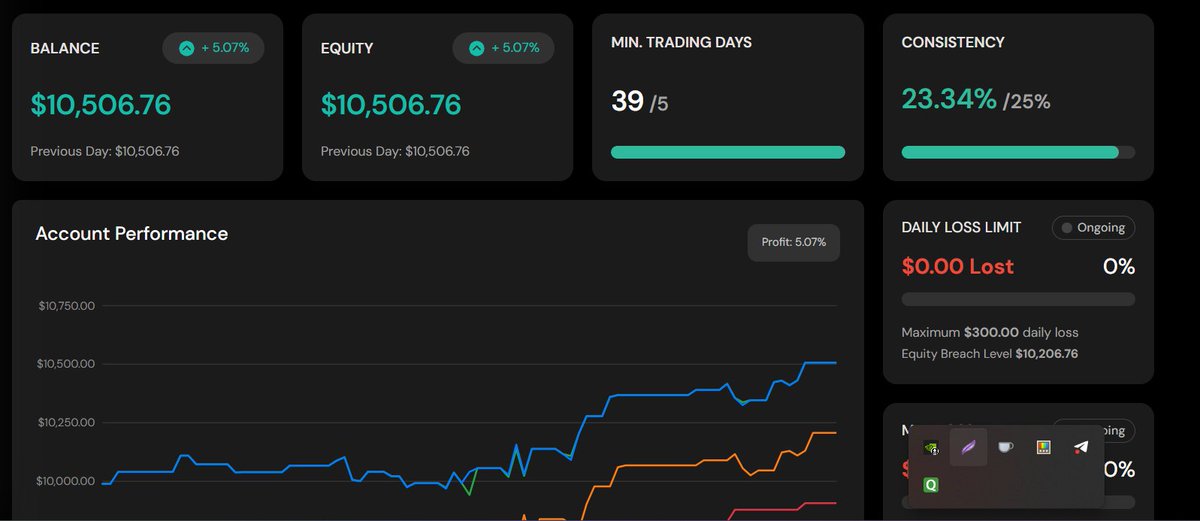Click the Min. Trading Days progress bar

728,152
